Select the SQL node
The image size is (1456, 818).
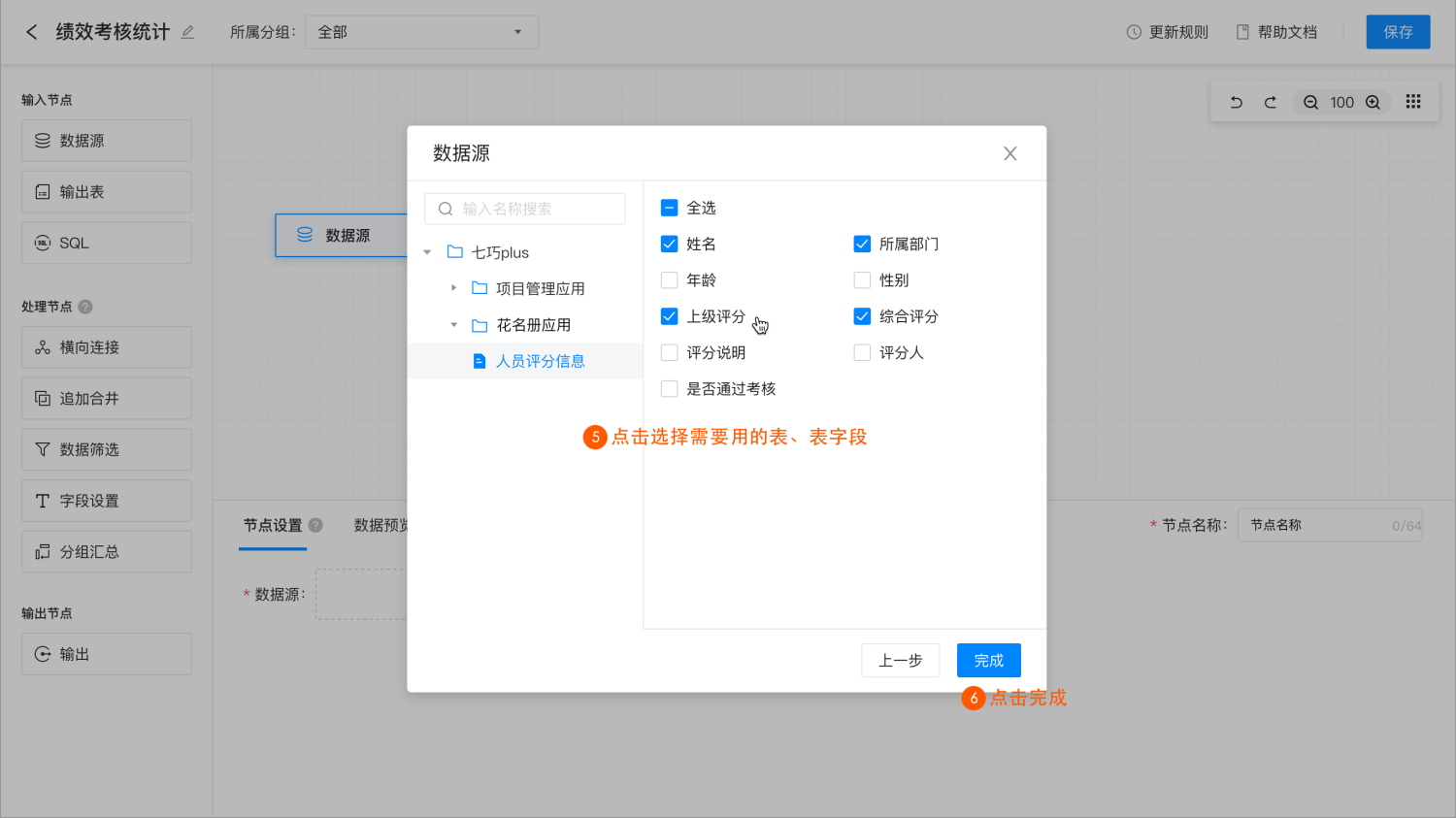point(107,243)
